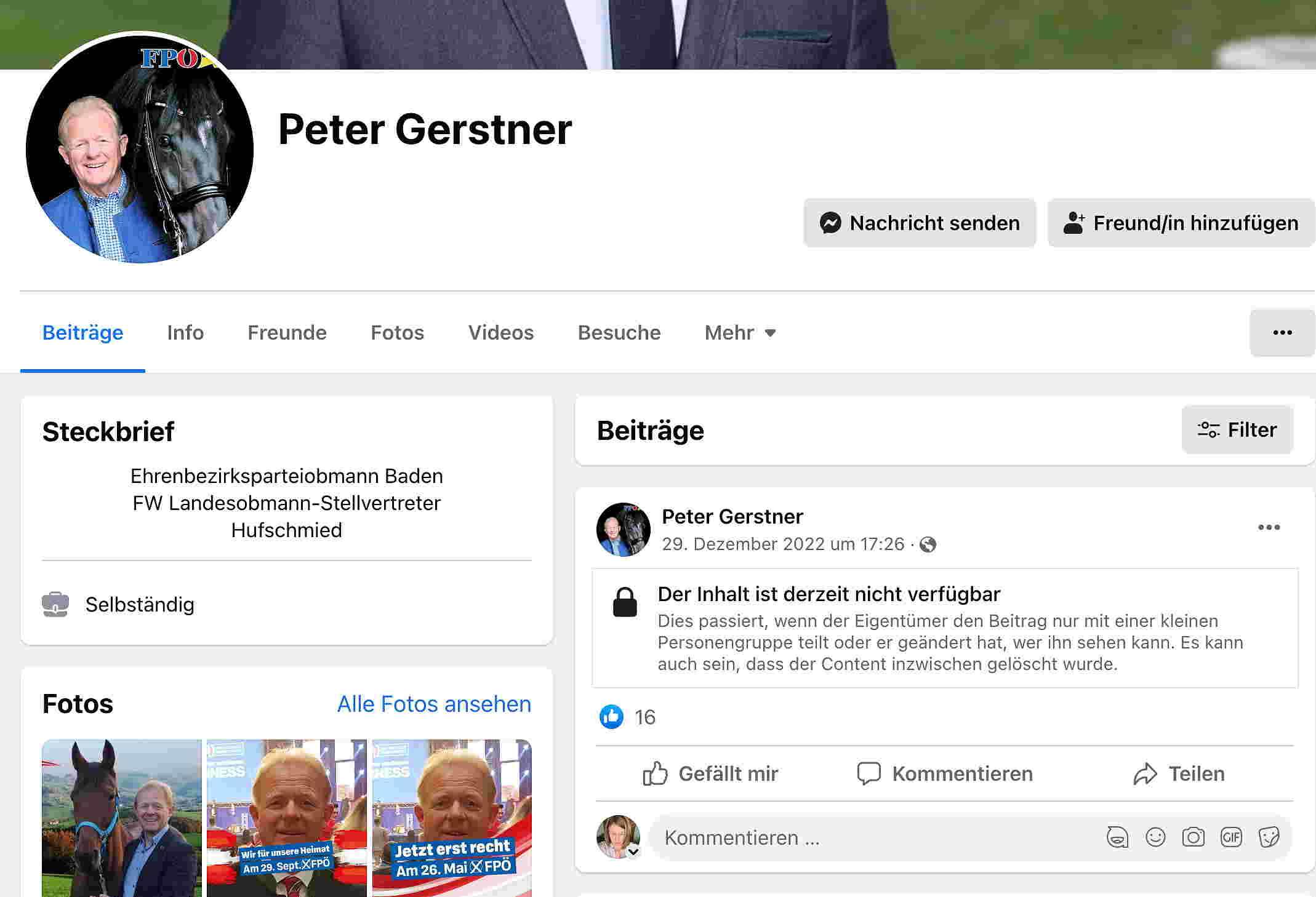Click the post author name Peter Gerstner
The width and height of the screenshot is (1316, 897).
click(732, 516)
